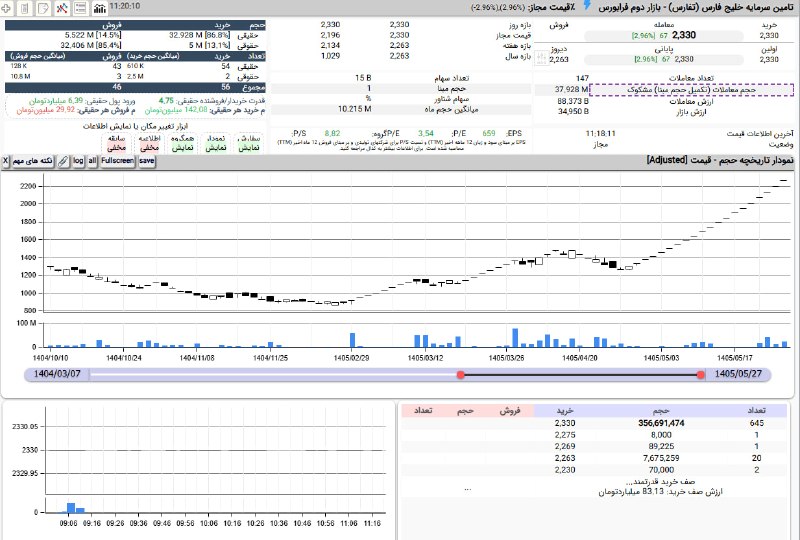Close the chart panel with X button
The height and width of the screenshot is (540, 800).
pos(5,161)
